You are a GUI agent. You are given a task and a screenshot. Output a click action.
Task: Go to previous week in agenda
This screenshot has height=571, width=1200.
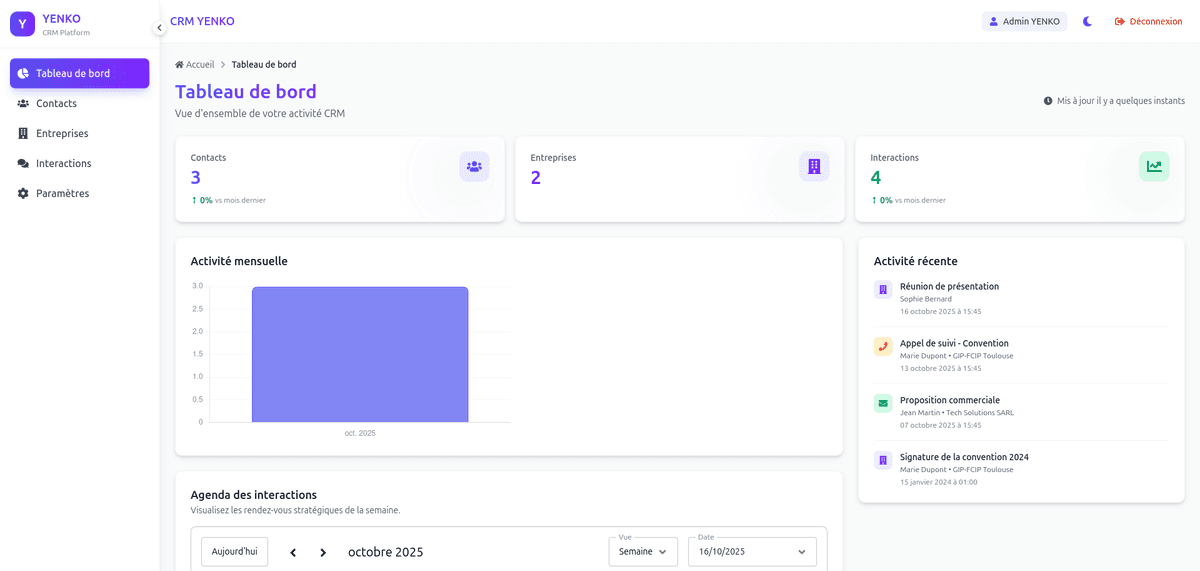tap(293, 553)
